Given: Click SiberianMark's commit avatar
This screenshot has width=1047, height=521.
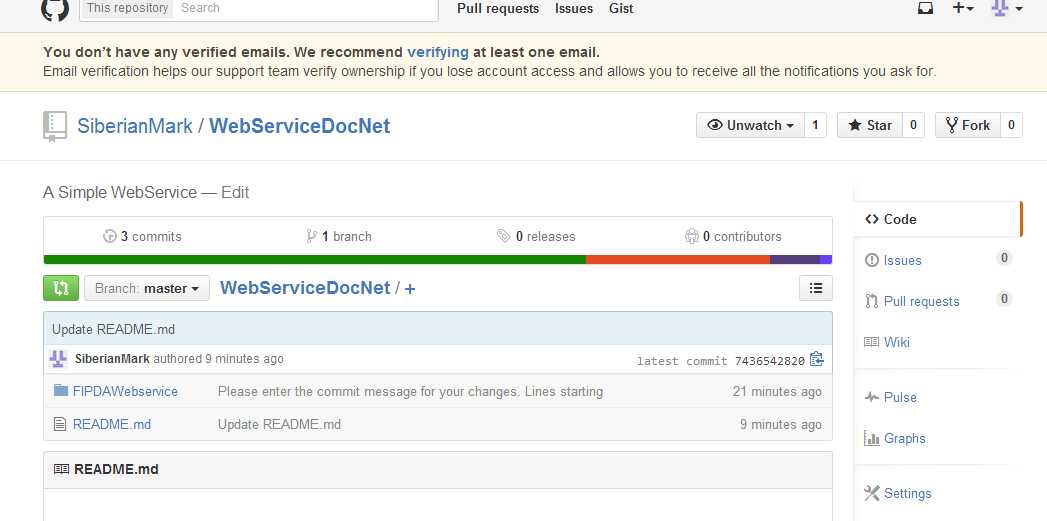Looking at the screenshot, I should [x=58, y=359].
